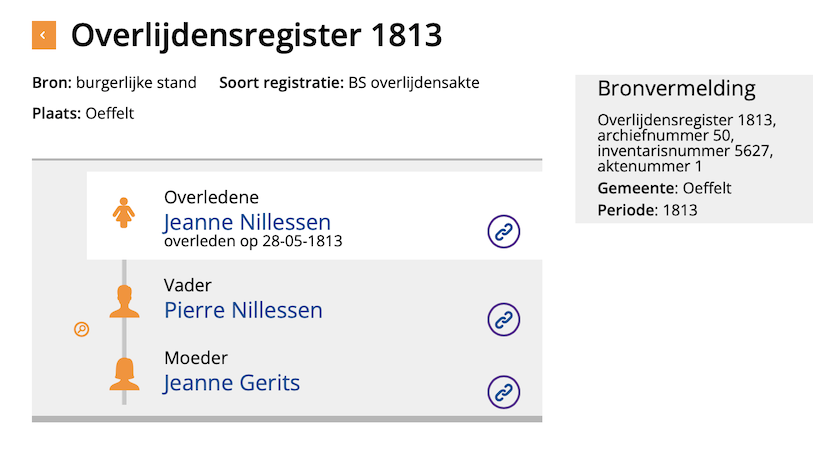Click the Periode 1813 entry
This screenshot has width=813, height=473.
pos(647,210)
